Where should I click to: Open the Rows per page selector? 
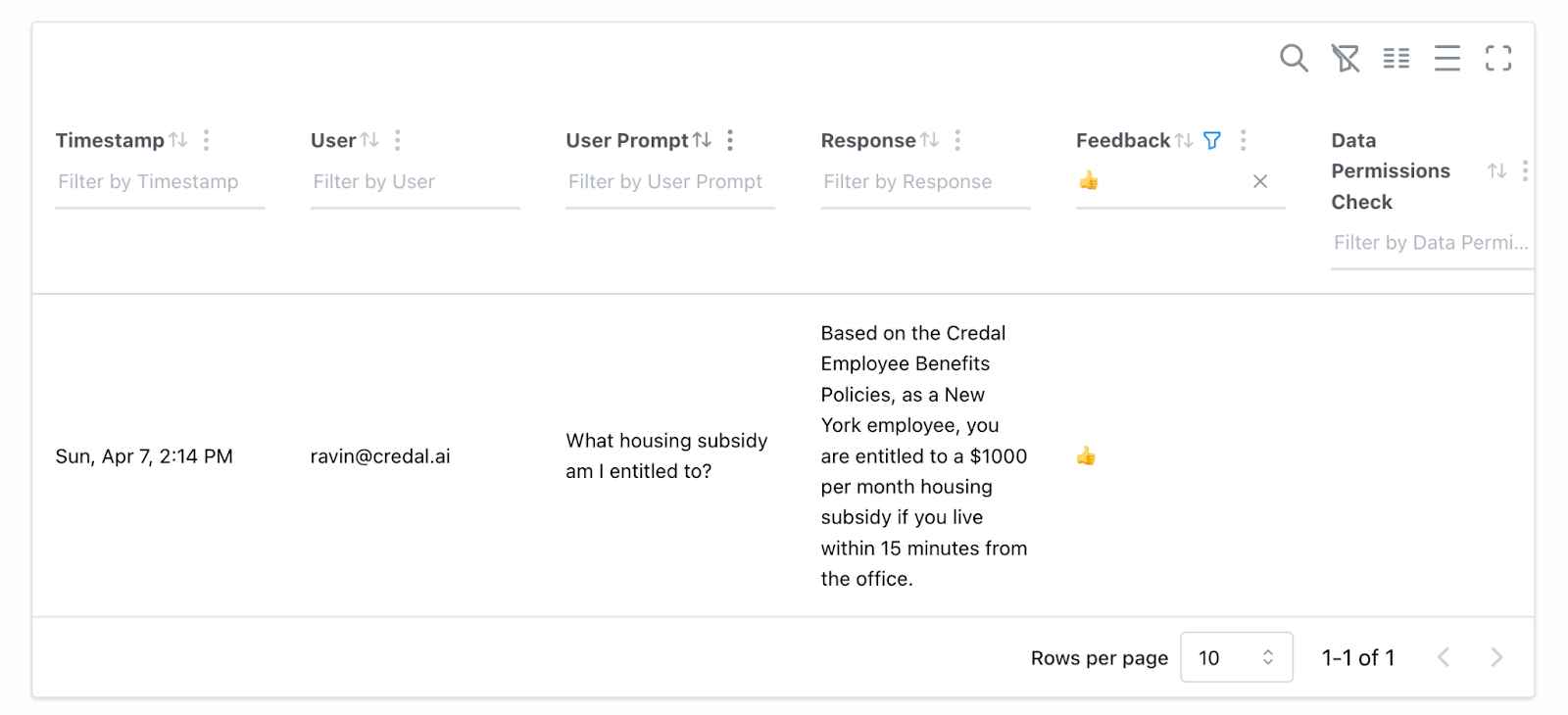(1236, 657)
